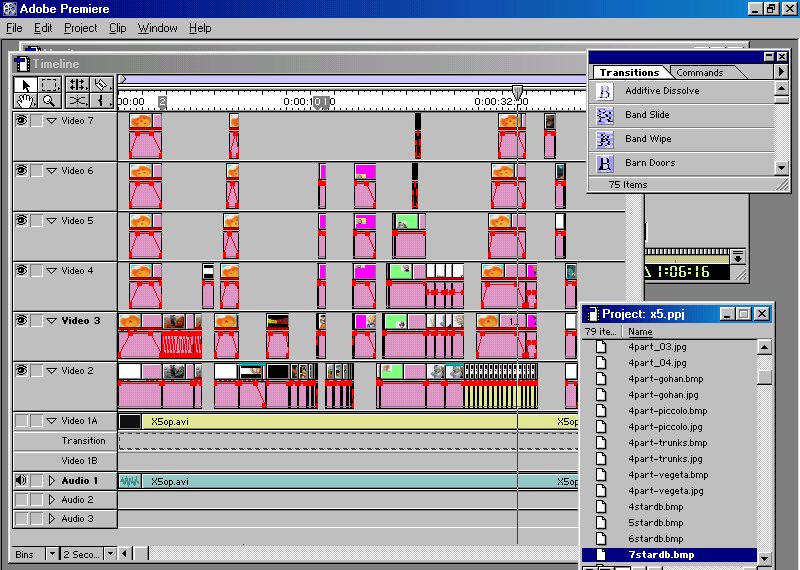Click the Additive Dissolve transition icon
Screen dimensions: 800x570
tap(605, 91)
